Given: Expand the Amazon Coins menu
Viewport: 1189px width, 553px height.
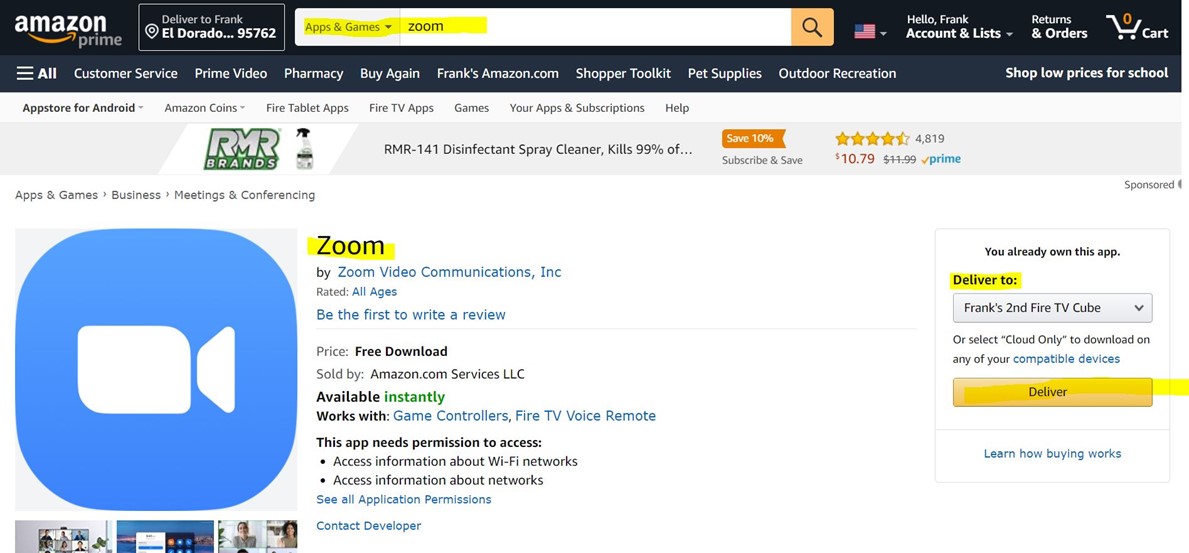Looking at the screenshot, I should [204, 108].
